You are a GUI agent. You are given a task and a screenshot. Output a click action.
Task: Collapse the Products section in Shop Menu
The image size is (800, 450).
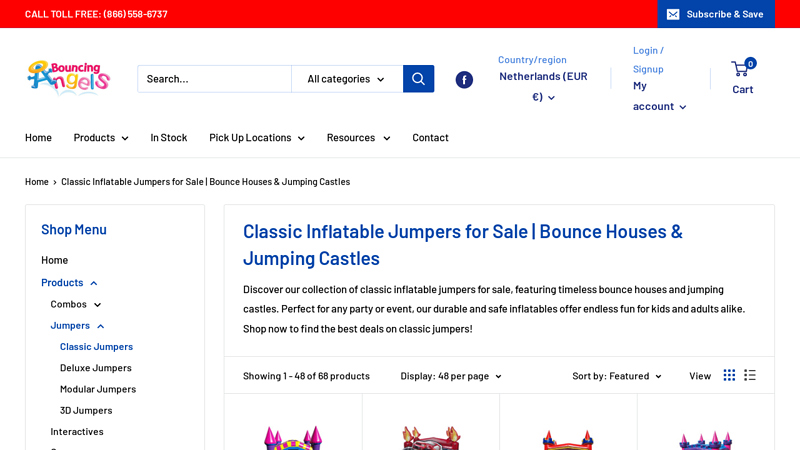click(x=69, y=283)
